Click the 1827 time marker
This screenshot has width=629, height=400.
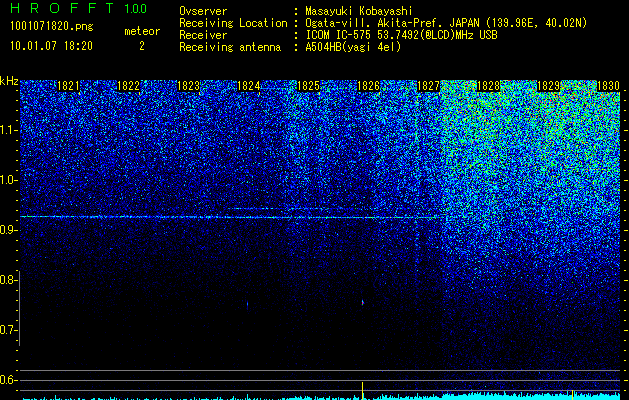428,86
